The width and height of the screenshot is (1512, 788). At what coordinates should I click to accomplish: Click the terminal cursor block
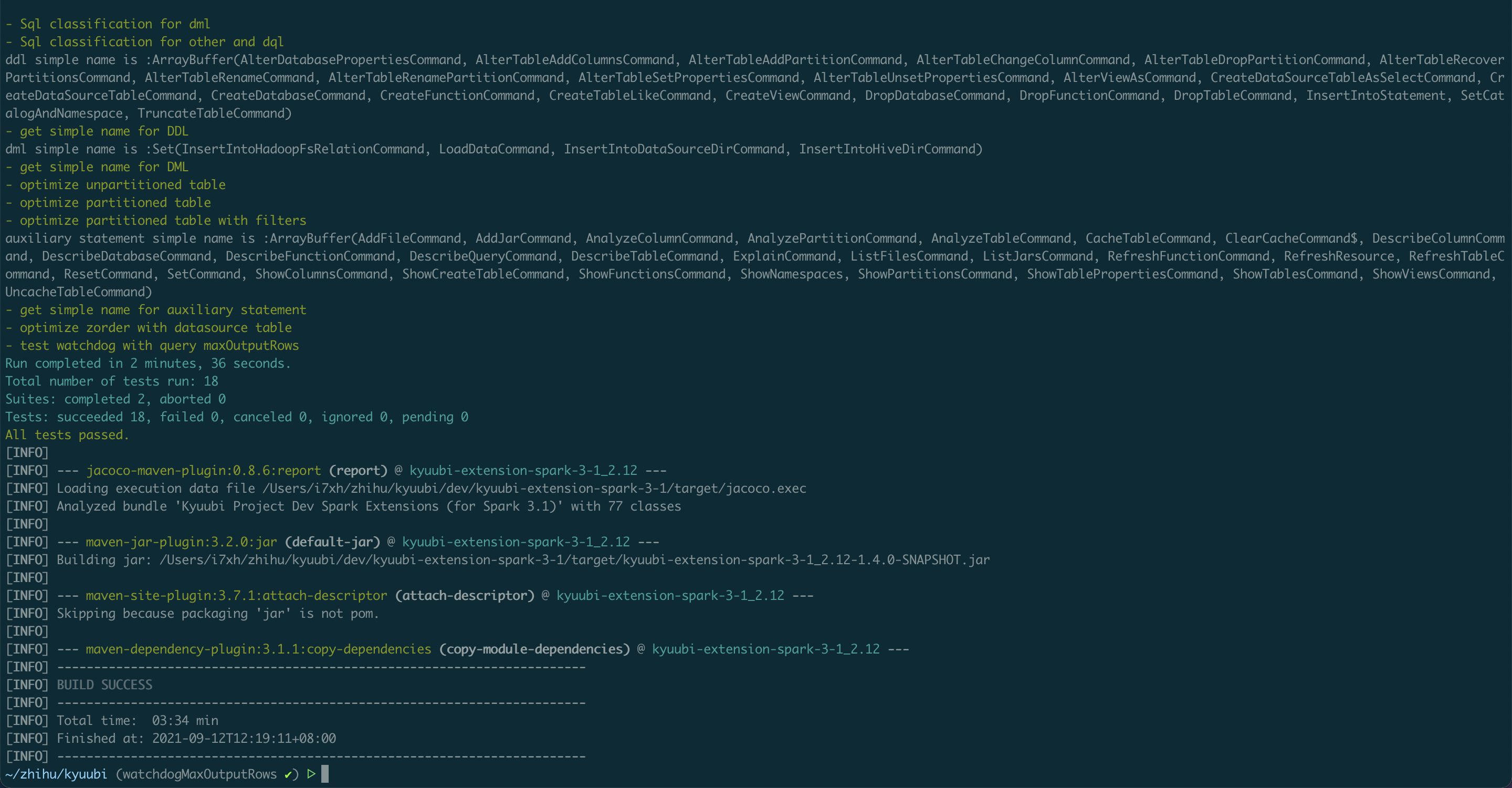pyautogui.click(x=325, y=774)
